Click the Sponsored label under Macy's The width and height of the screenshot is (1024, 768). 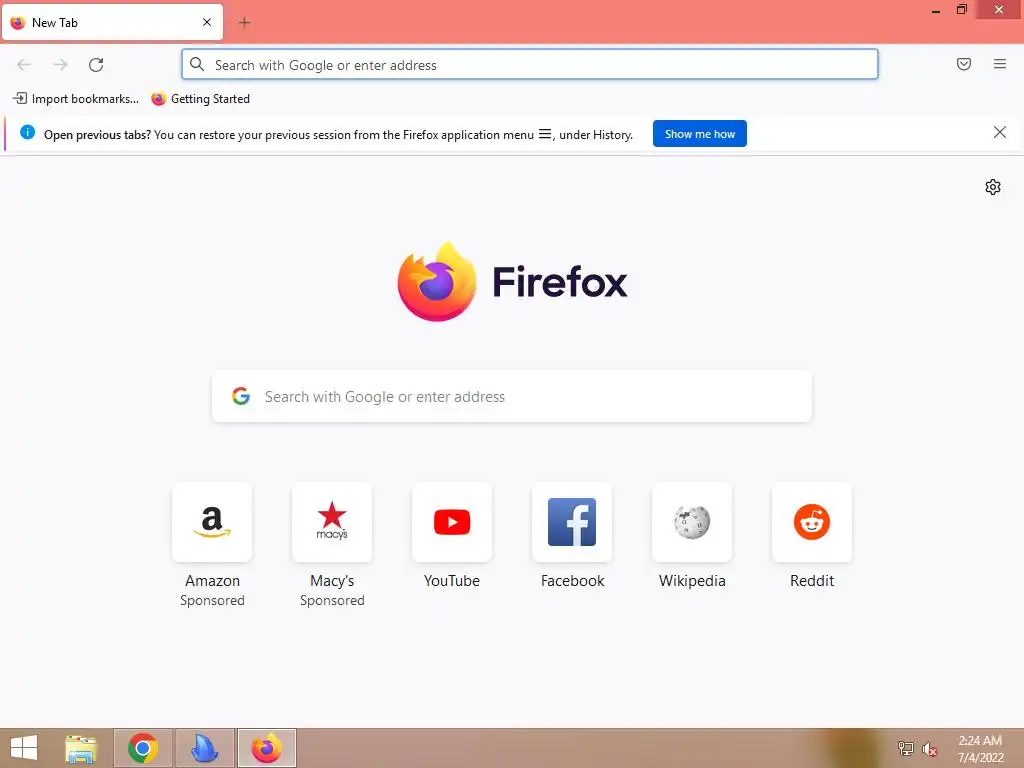332,600
